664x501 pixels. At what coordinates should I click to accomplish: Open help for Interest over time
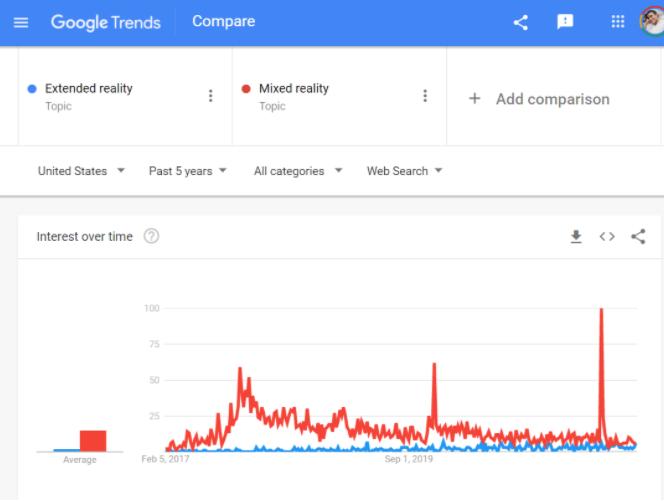click(x=152, y=237)
